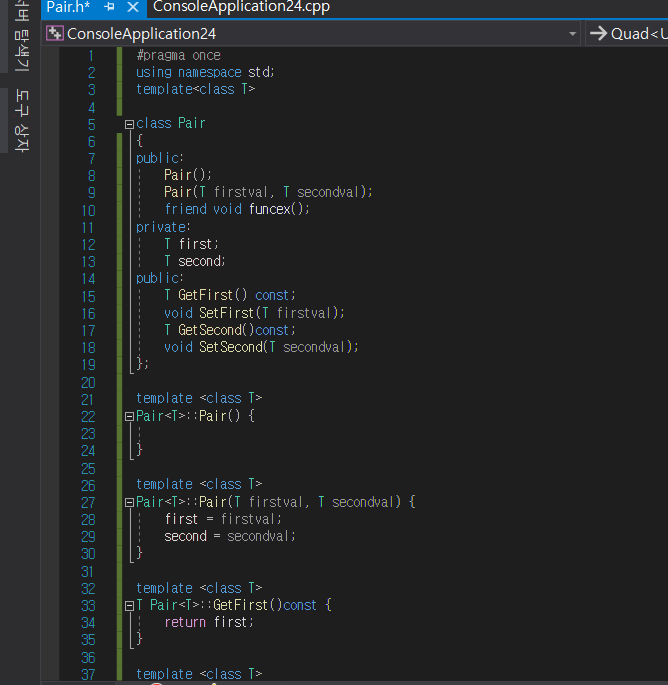This screenshot has height=685, width=668.
Task: Open the ConsoleApplication24.cpp tab
Action: pyautogui.click(x=241, y=7)
